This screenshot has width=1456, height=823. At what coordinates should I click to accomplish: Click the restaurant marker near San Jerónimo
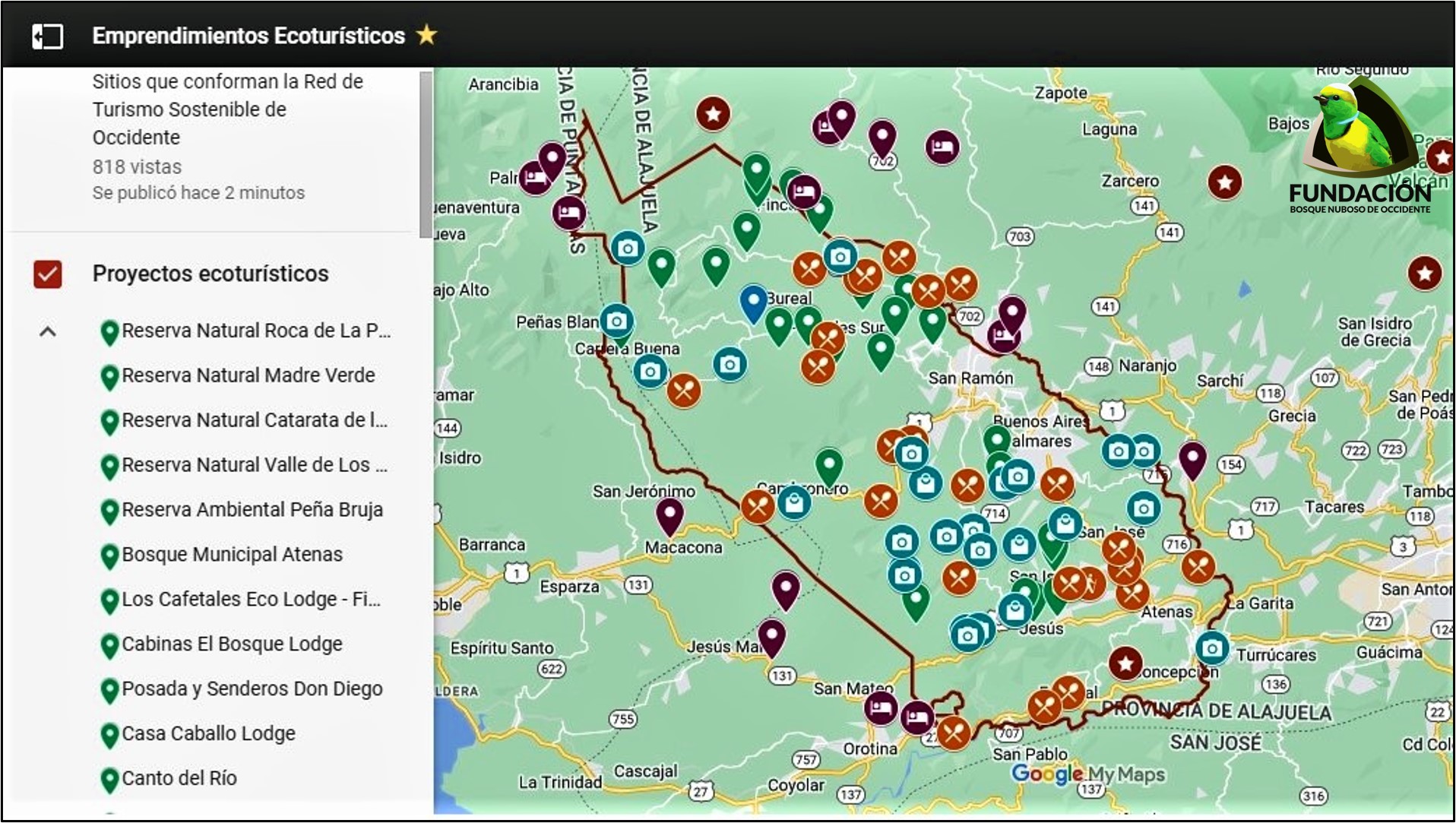tap(757, 506)
